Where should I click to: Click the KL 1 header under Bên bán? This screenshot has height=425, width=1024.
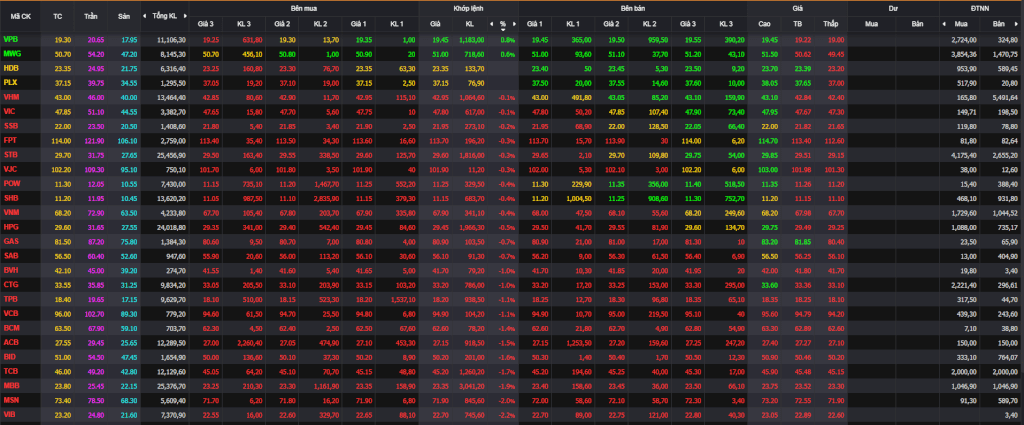[x=573, y=24]
